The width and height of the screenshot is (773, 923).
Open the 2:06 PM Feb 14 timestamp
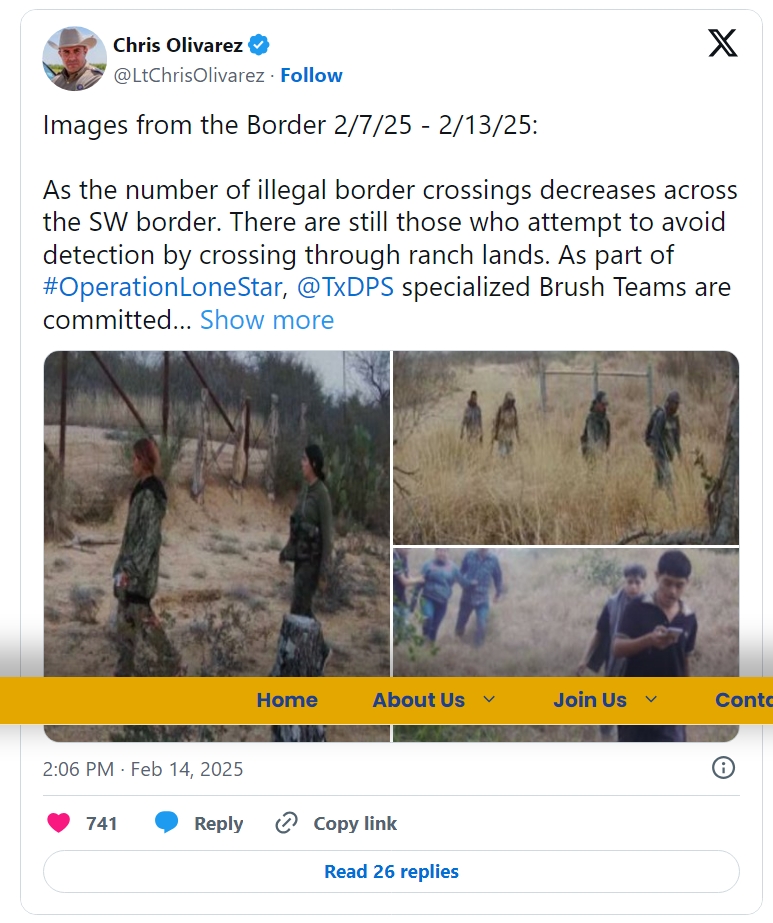pos(142,769)
